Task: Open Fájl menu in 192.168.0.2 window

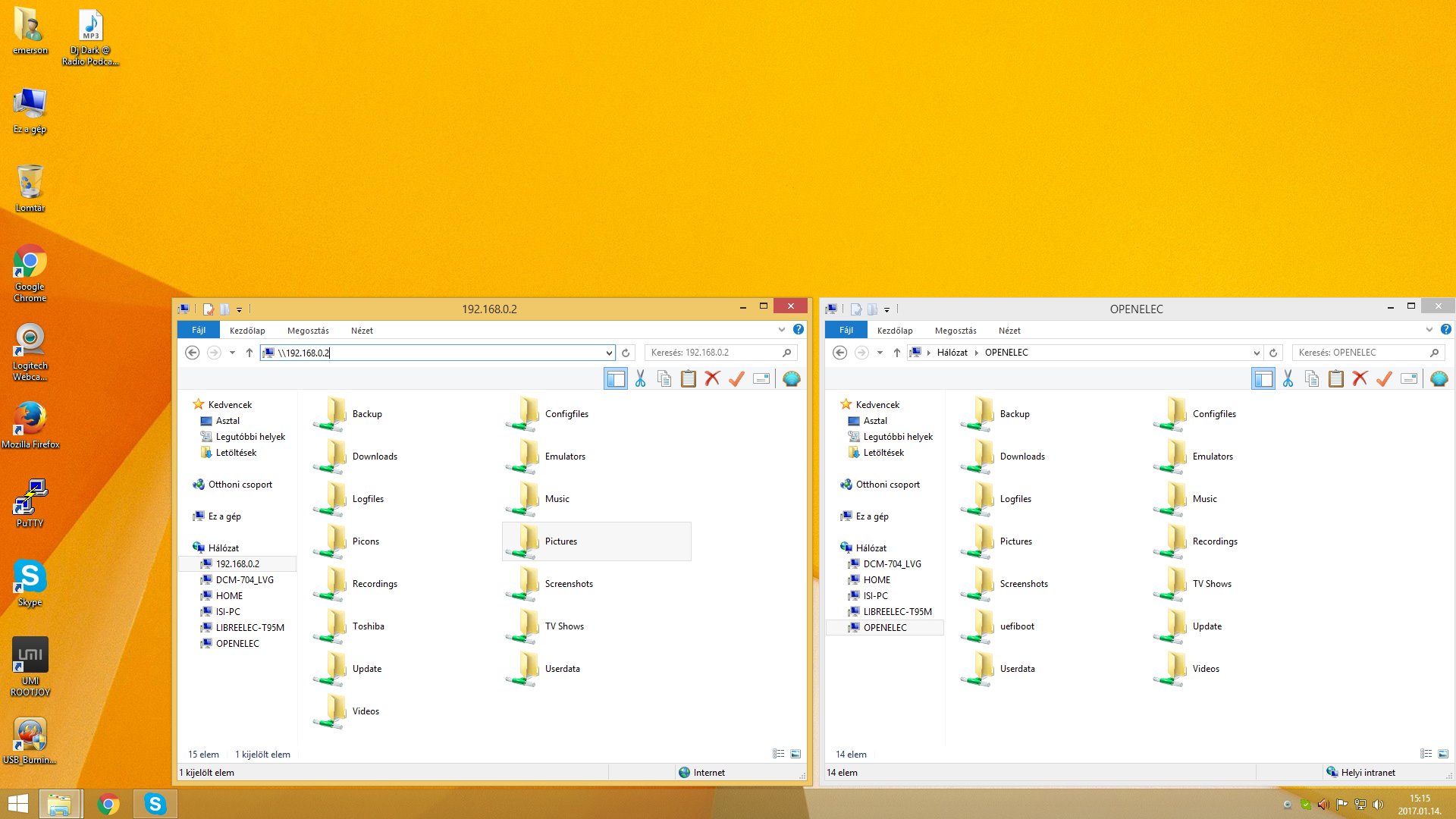Action: (199, 331)
